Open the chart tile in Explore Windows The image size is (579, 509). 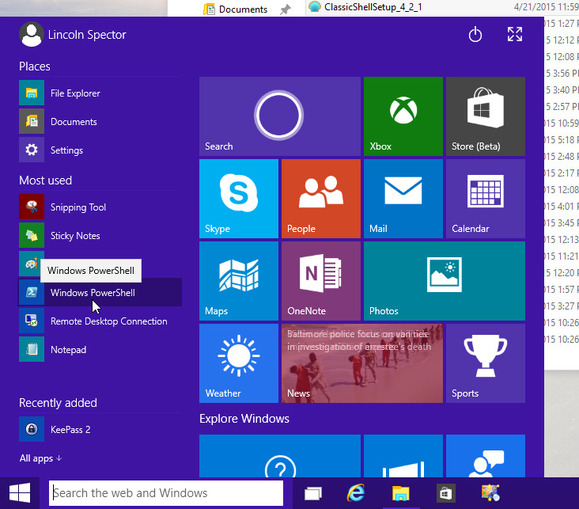403,456
